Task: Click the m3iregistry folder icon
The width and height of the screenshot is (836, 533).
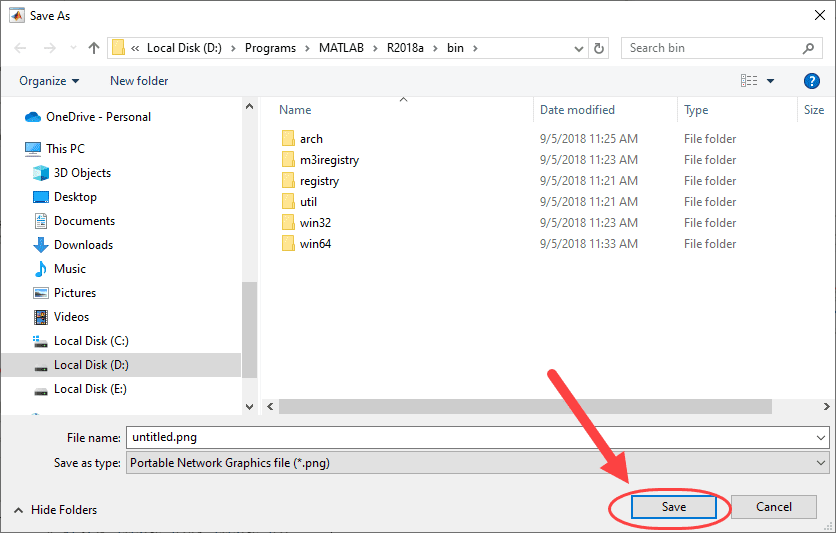Action: tap(288, 159)
